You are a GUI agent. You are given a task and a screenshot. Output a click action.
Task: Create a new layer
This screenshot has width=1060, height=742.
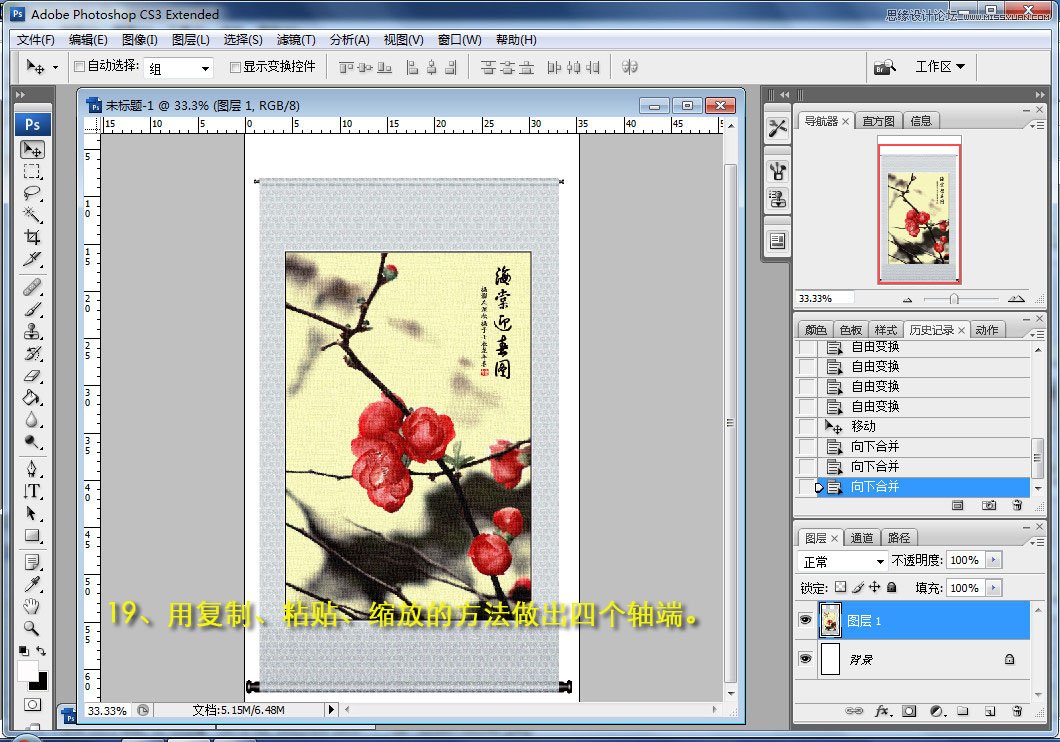pos(990,711)
